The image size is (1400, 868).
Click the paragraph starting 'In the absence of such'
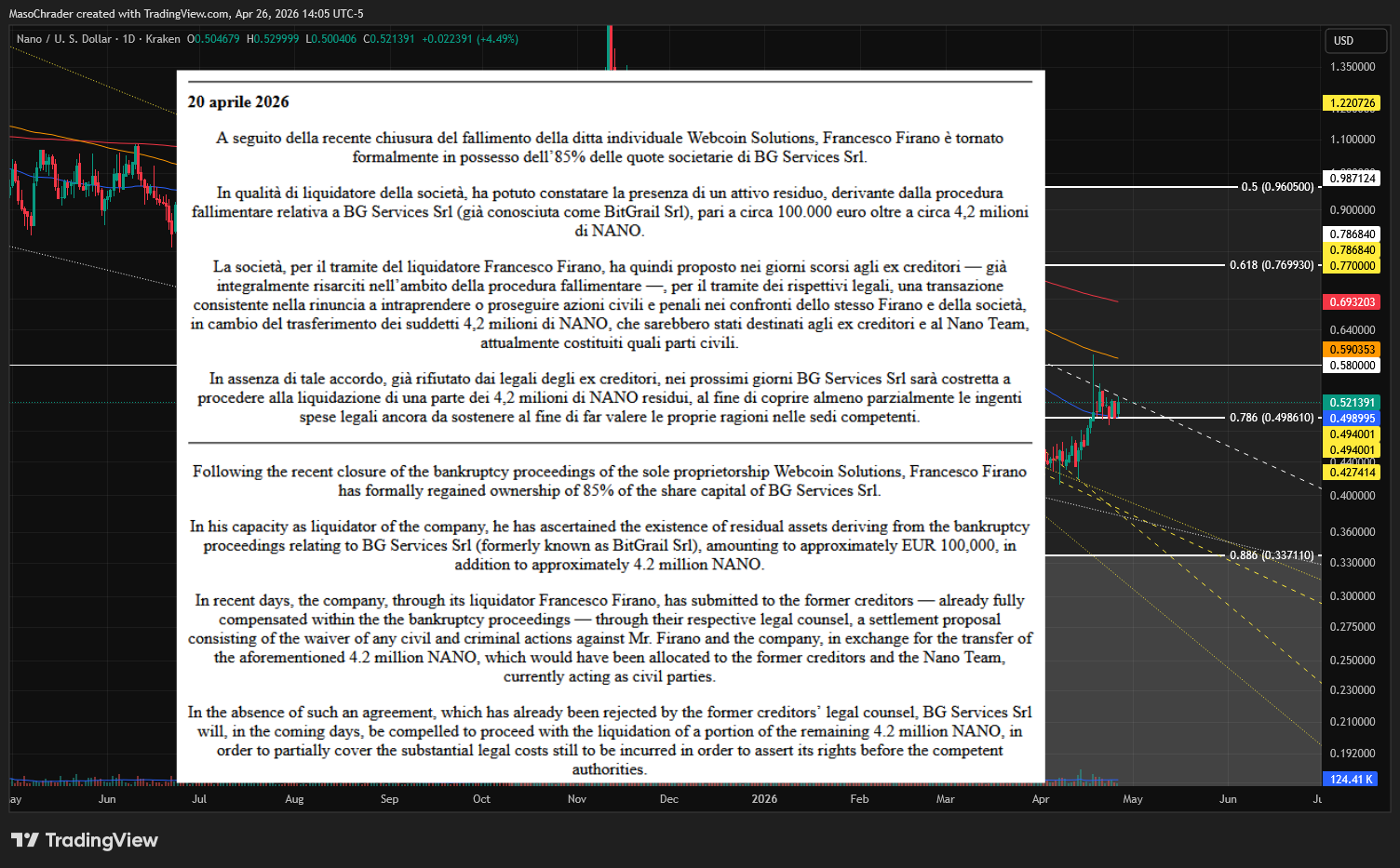(610, 741)
